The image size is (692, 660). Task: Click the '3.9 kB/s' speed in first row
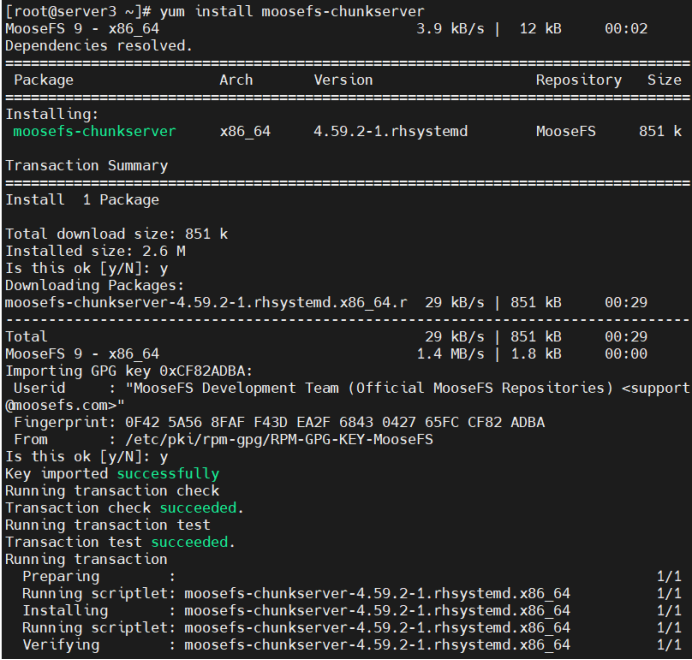tap(450, 29)
